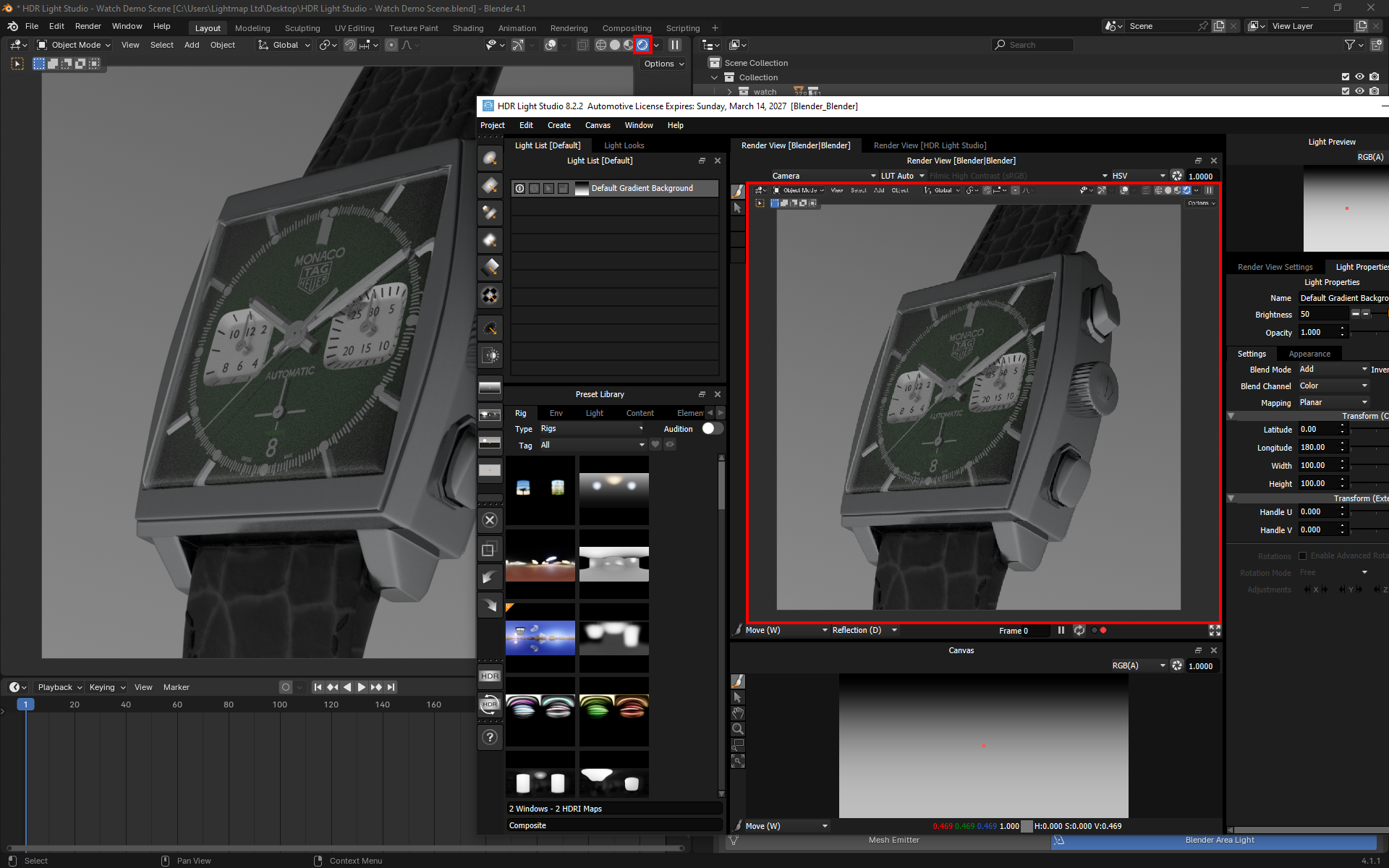The image size is (1389, 868).
Task: Check Enable Advanced Rotations checkbox
Action: click(x=1302, y=556)
